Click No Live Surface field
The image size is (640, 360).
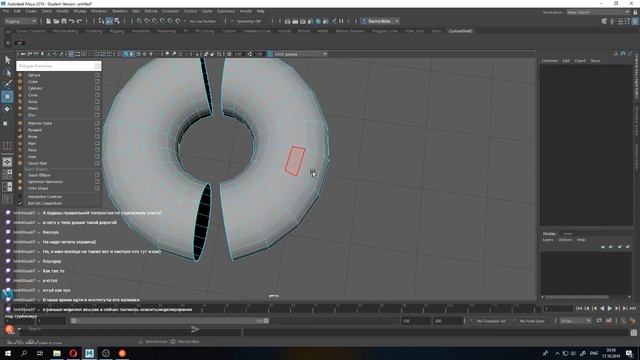203,21
